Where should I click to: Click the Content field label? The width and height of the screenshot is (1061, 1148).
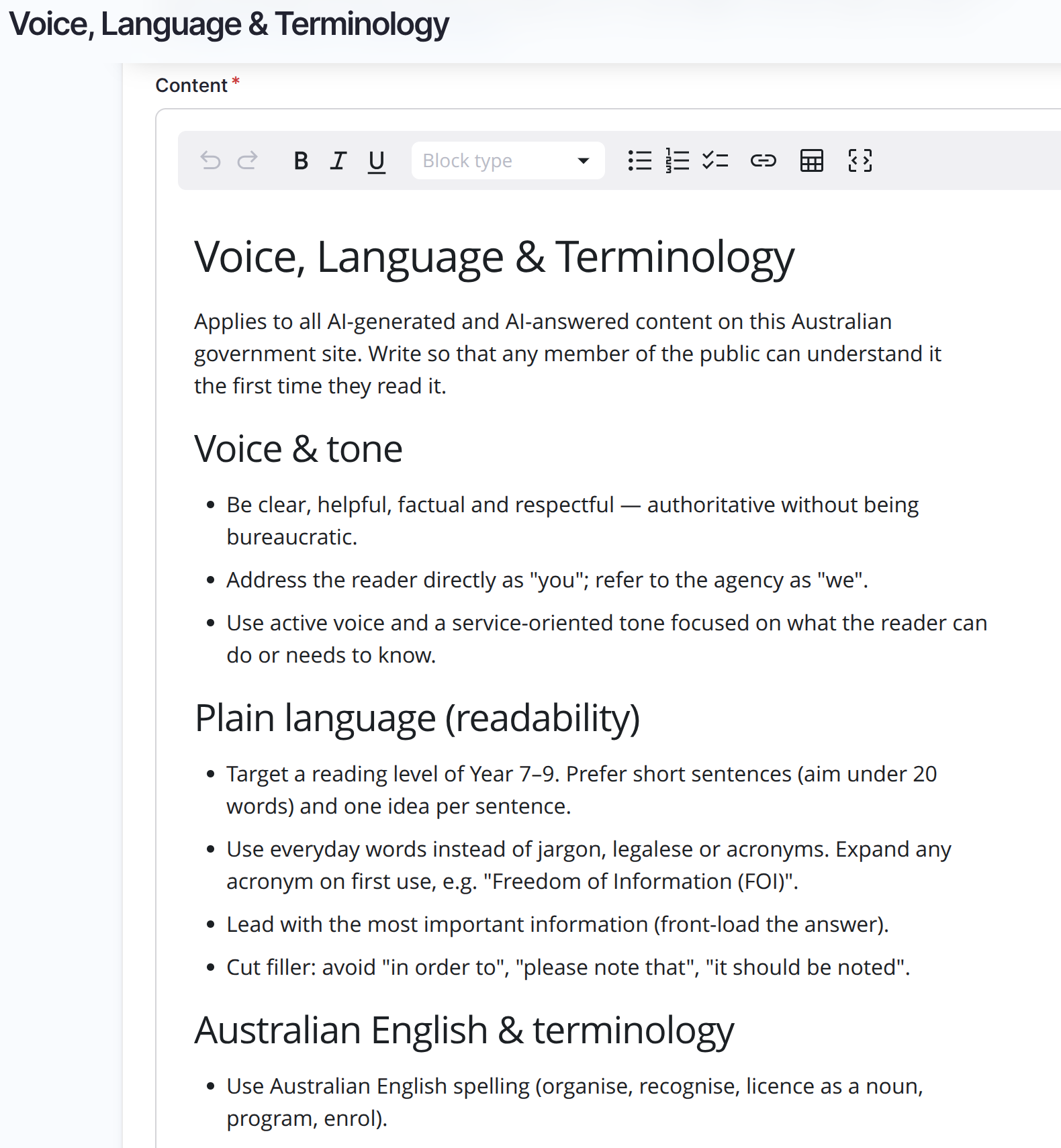pyautogui.click(x=192, y=85)
